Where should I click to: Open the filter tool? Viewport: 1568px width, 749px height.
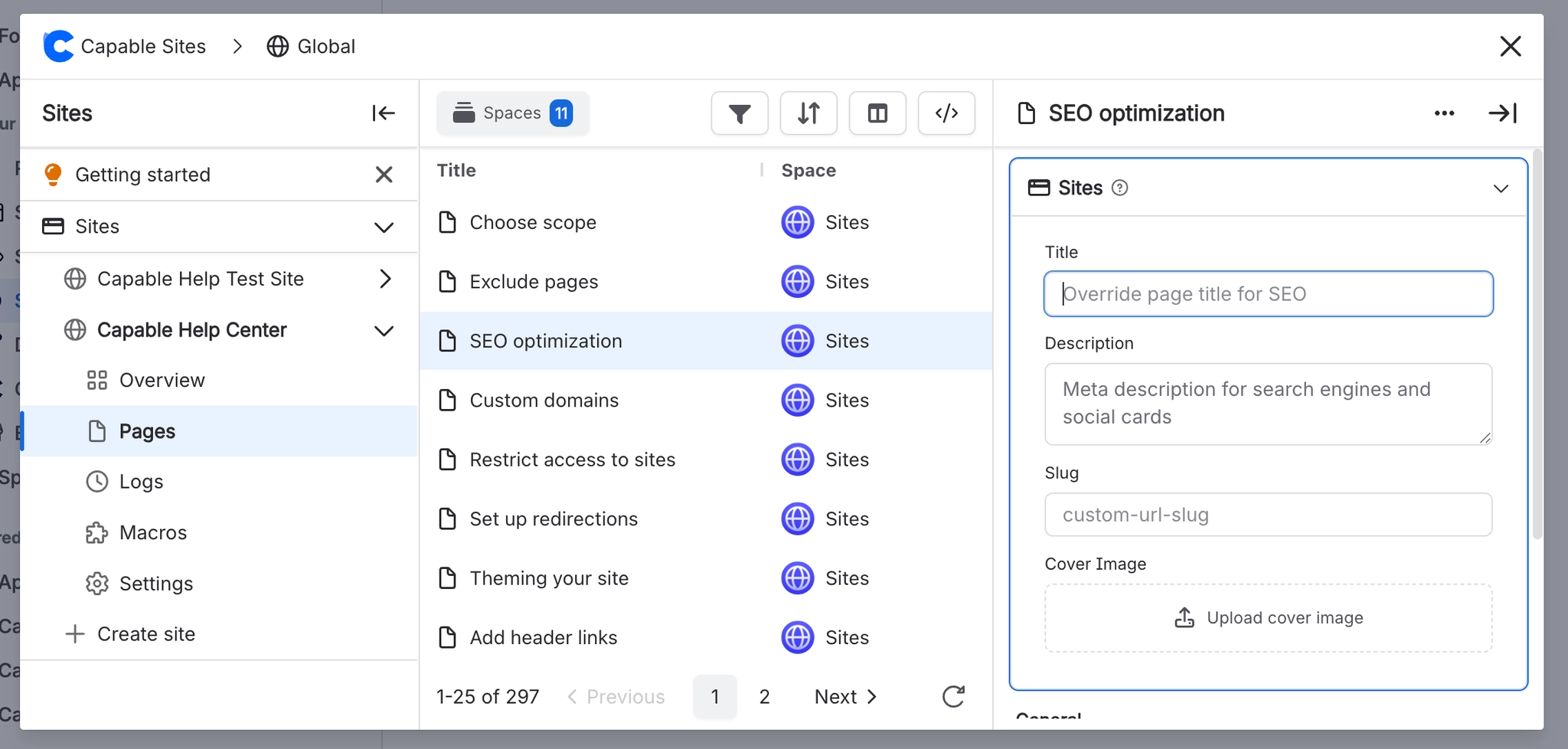click(x=740, y=113)
